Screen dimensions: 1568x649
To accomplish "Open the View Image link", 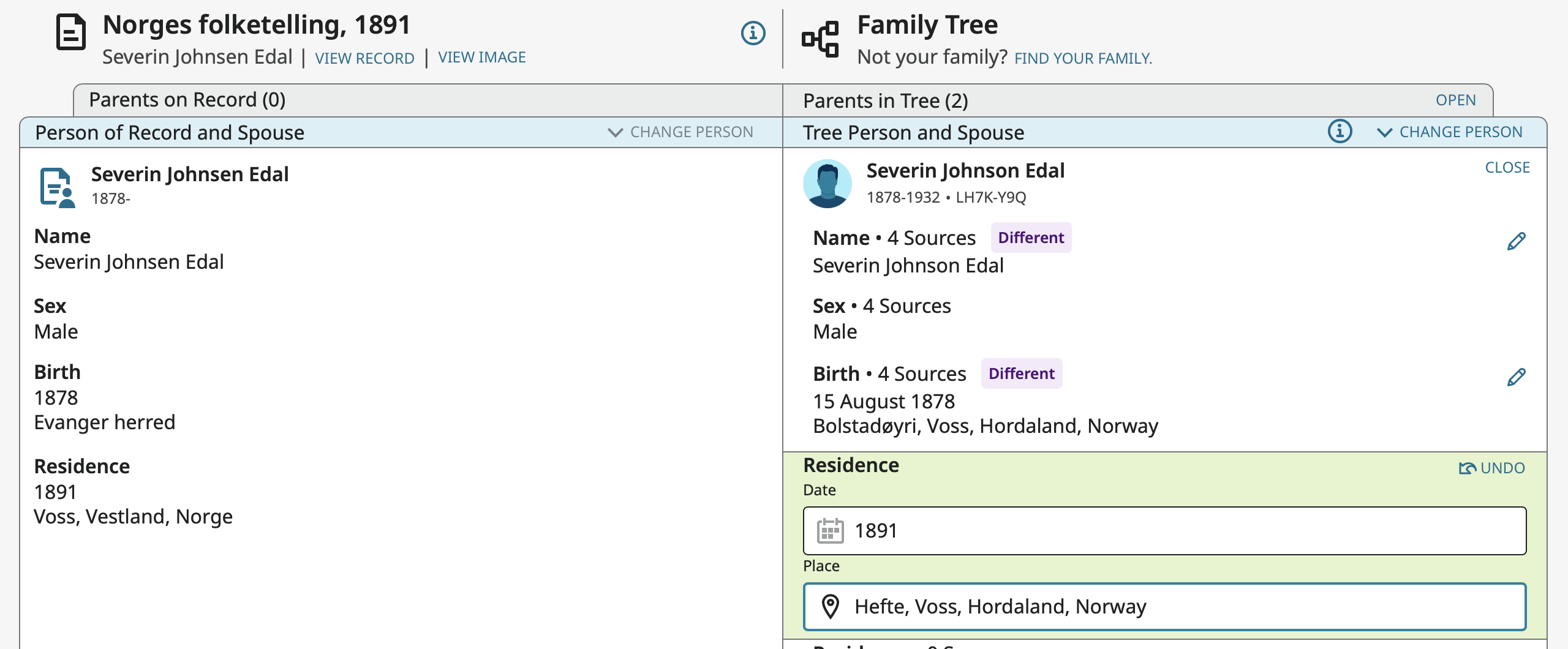I will pos(482,58).
